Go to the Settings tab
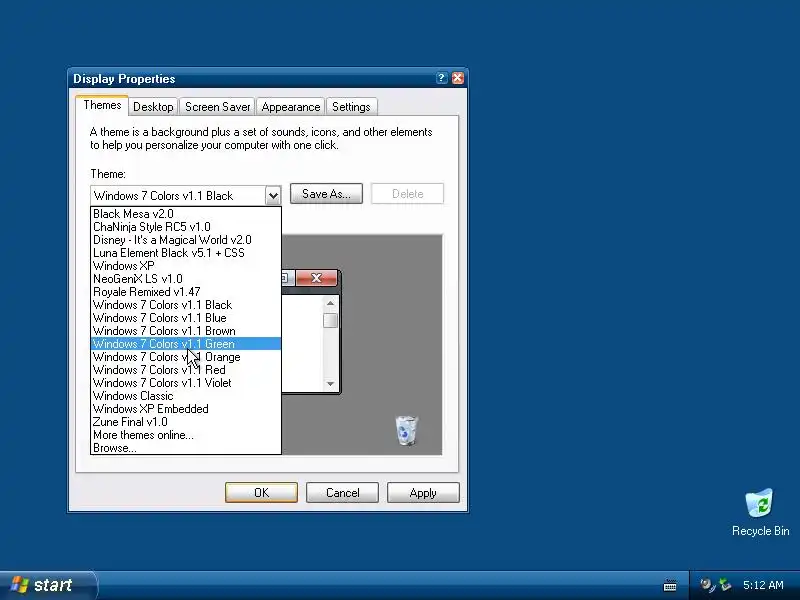Screen dimensions: 800x600 351,107
